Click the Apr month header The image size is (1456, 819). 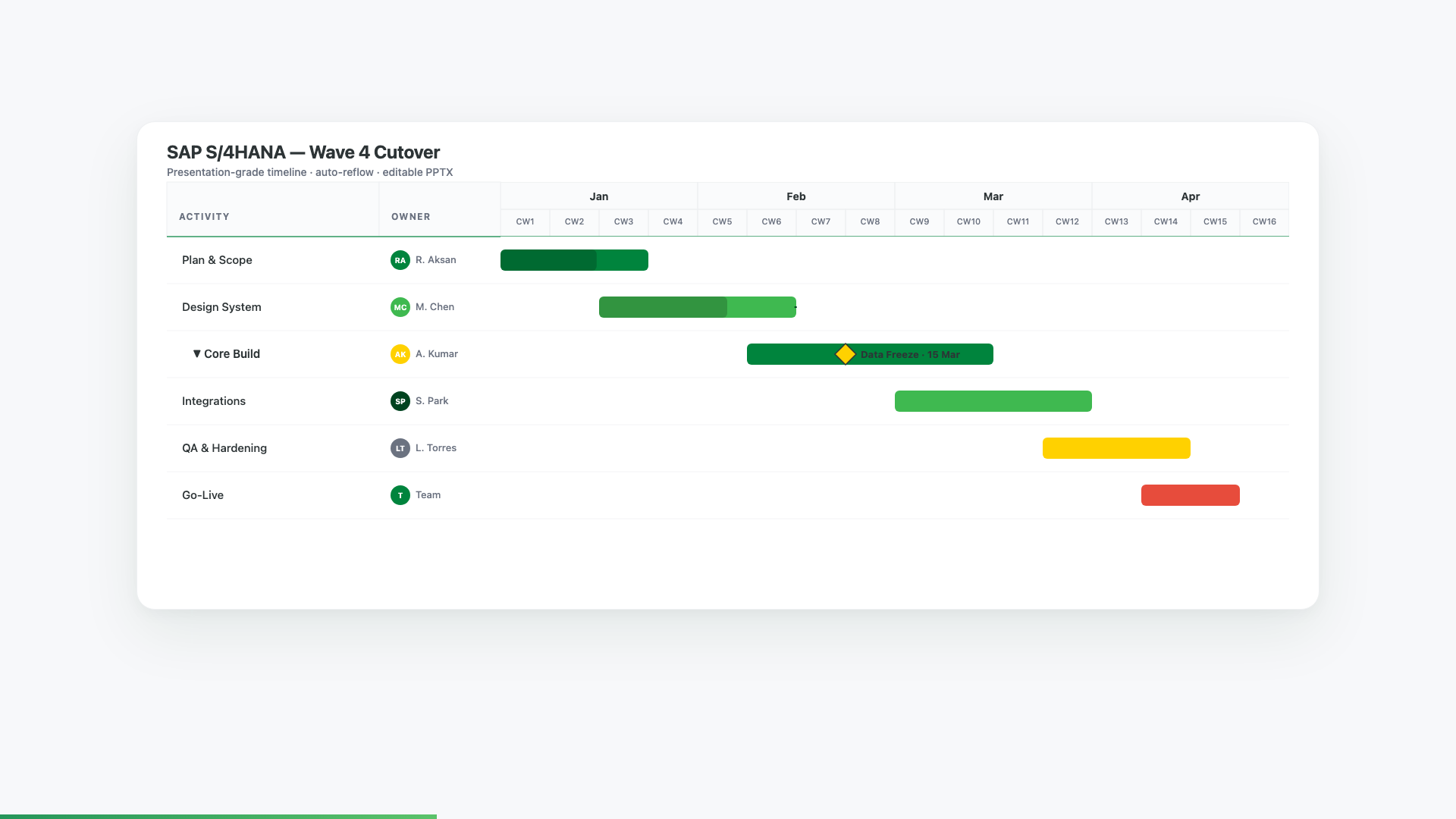[1191, 196]
